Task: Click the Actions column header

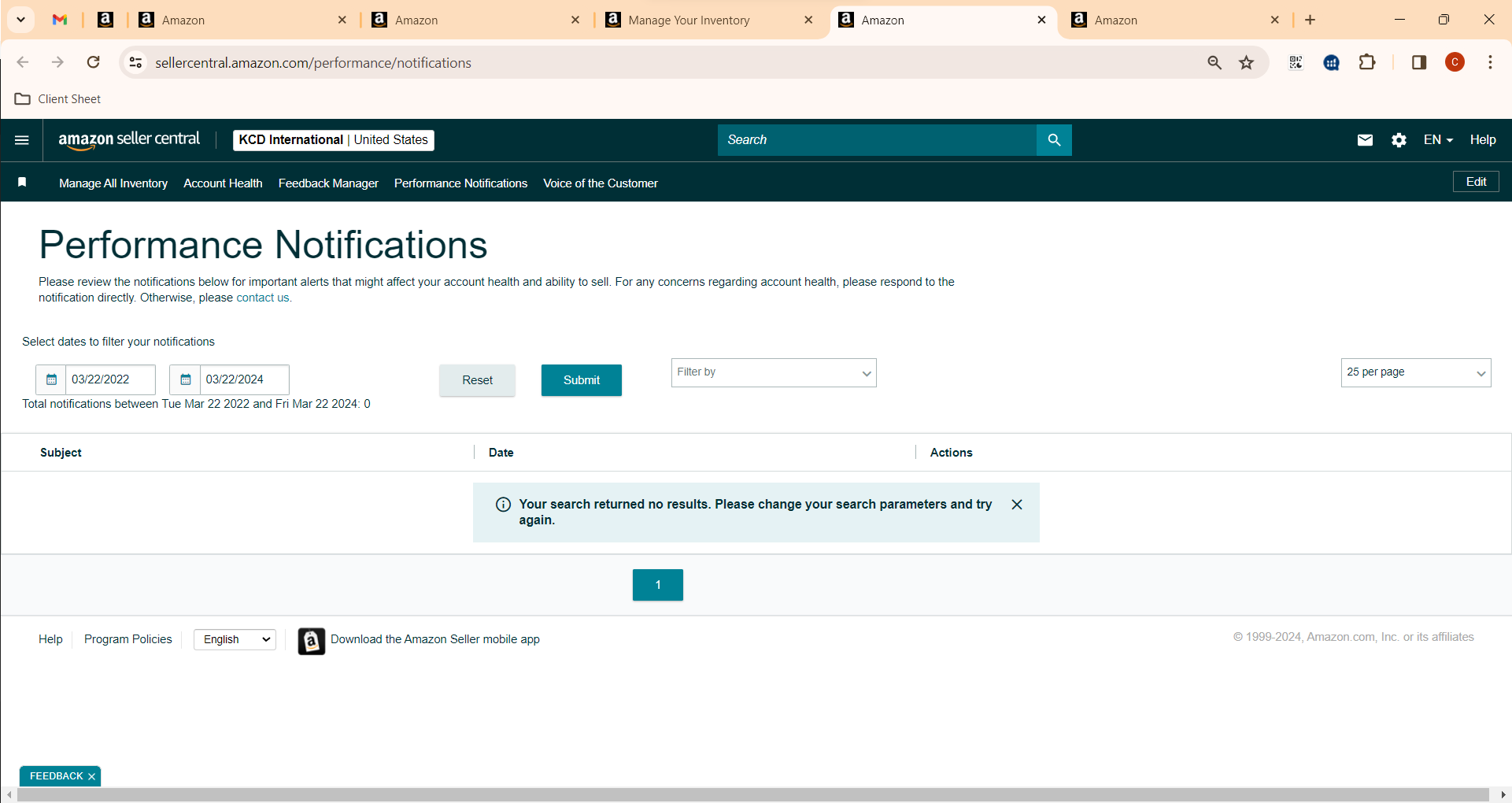Action: point(951,453)
